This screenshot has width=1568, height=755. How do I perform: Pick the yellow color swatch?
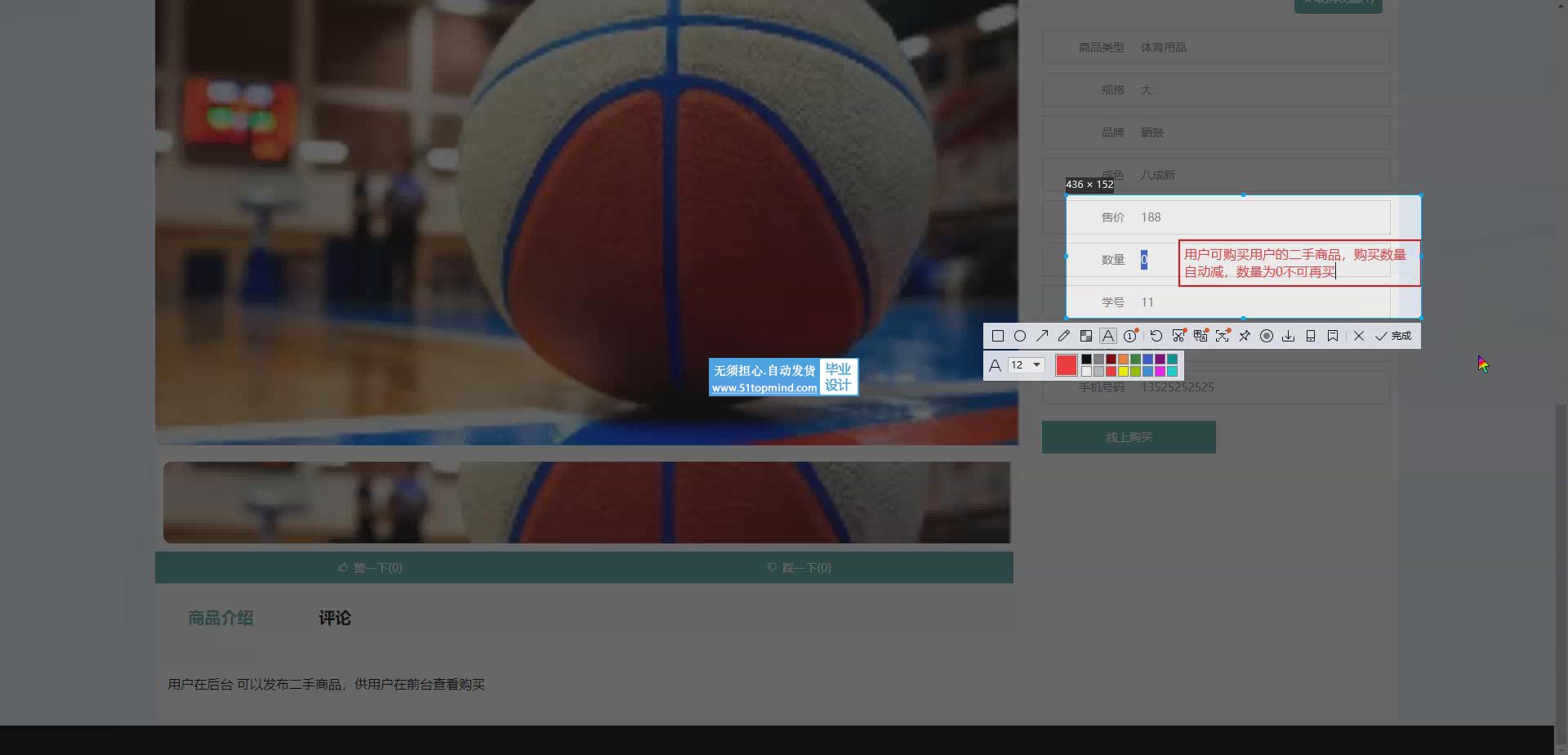coord(1123,372)
